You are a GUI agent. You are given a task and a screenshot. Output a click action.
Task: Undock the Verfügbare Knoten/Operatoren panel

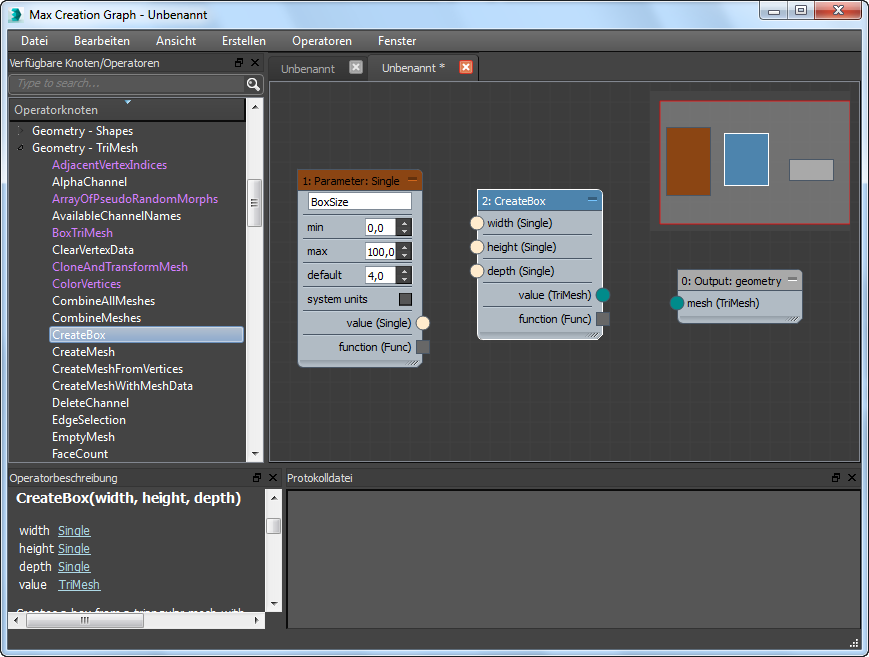pos(239,63)
